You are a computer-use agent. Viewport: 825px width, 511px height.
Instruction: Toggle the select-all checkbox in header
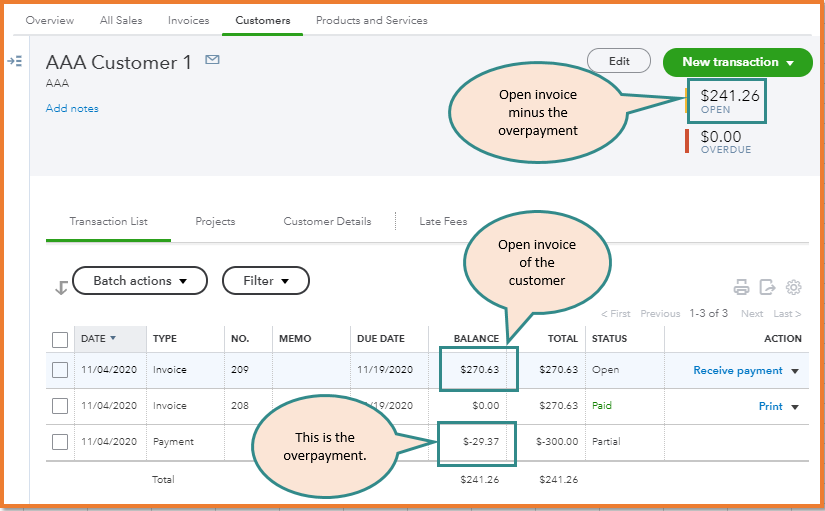click(x=60, y=339)
